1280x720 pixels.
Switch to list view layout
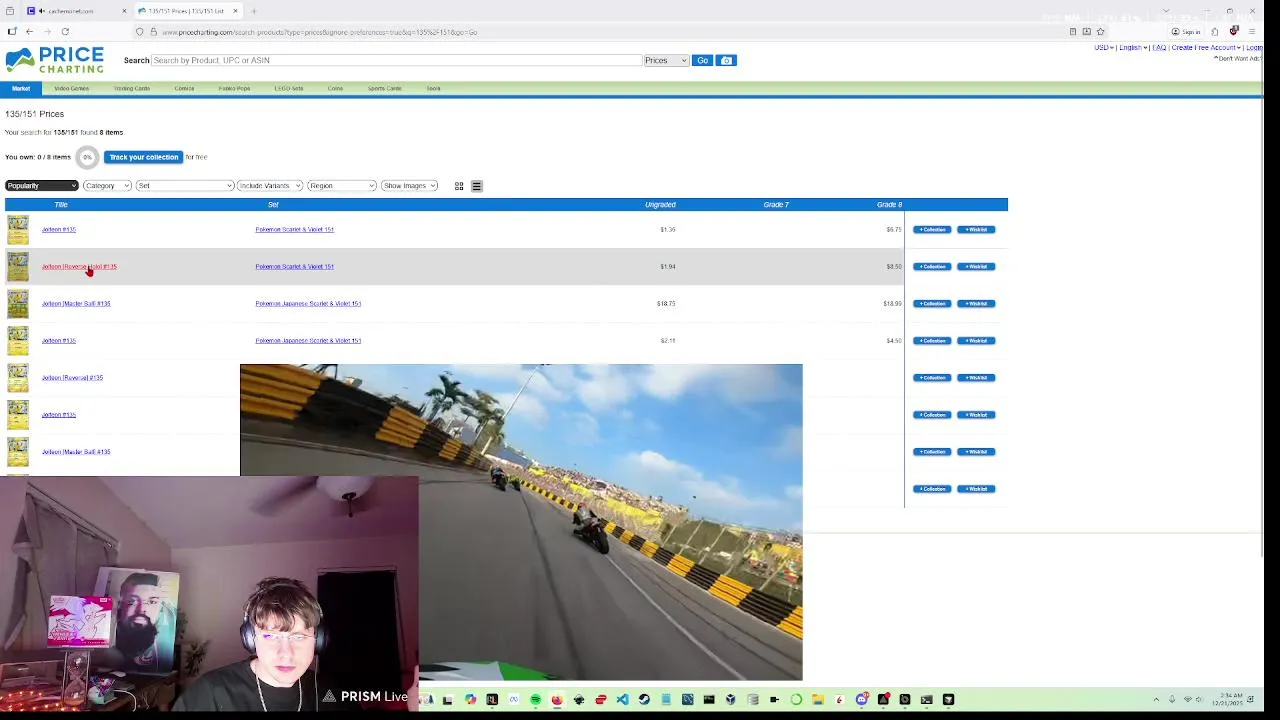pyautogui.click(x=477, y=186)
